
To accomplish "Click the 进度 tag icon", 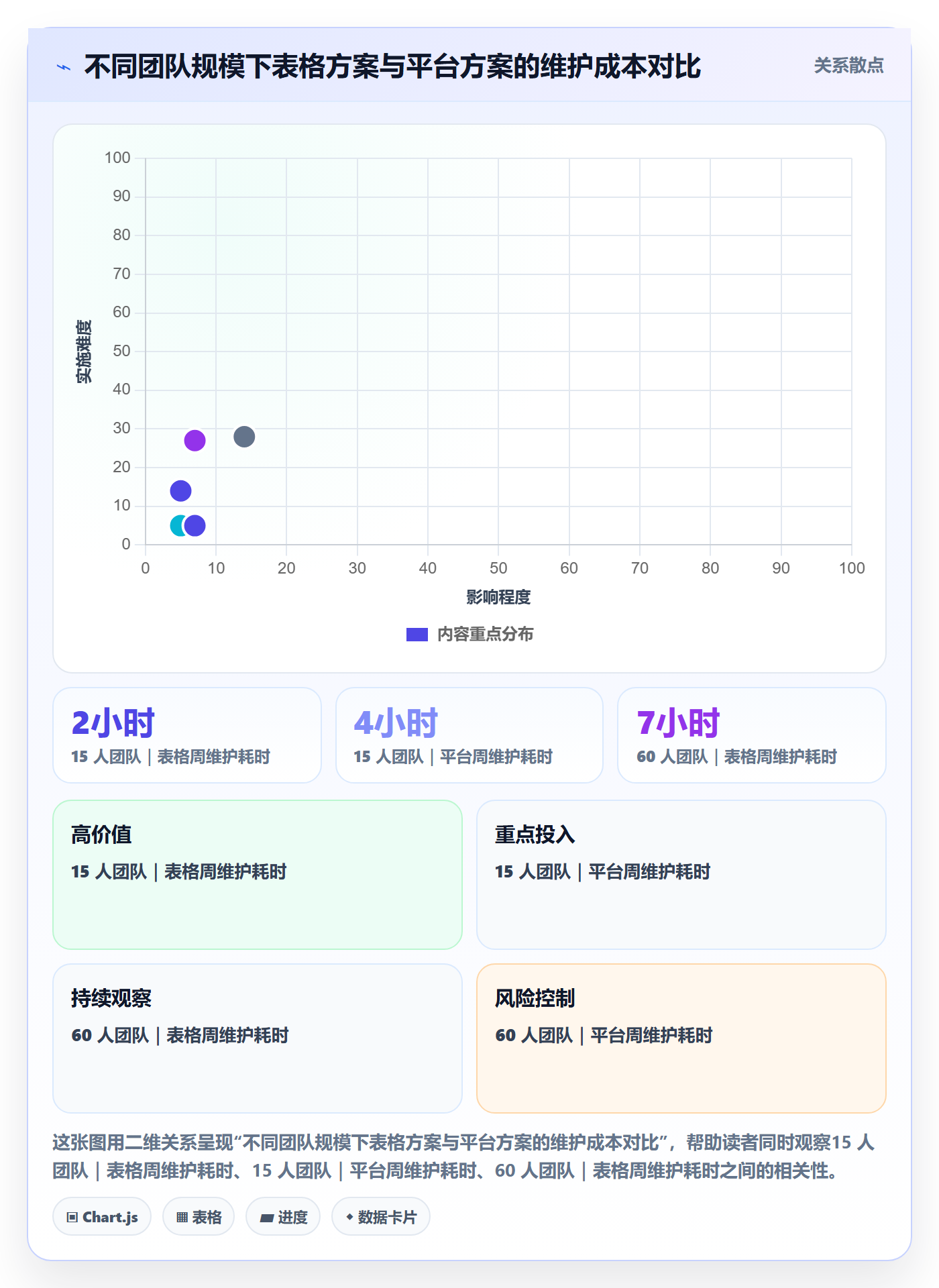I will click(x=266, y=1218).
